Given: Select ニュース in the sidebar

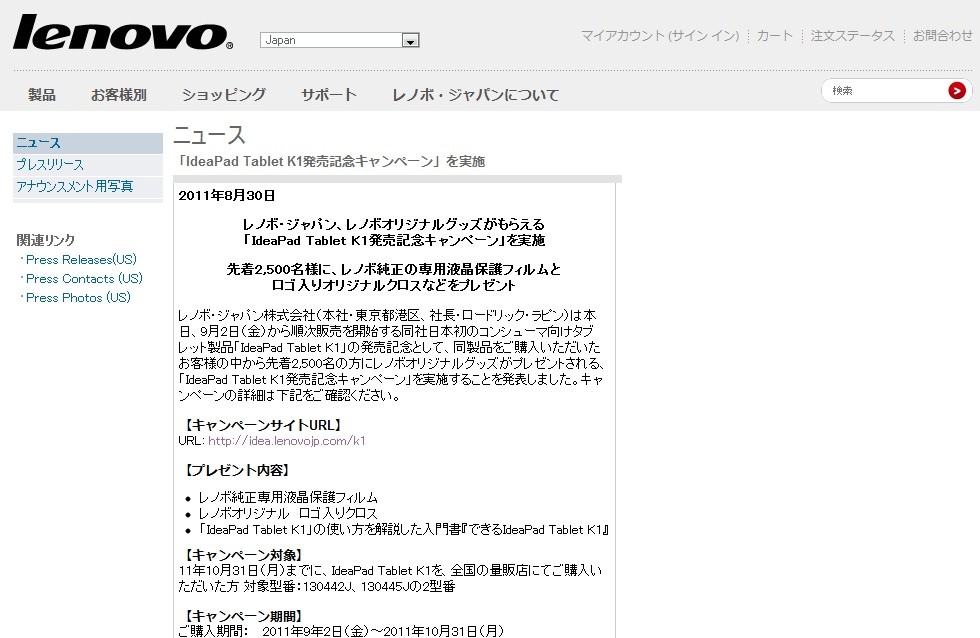Looking at the screenshot, I should 88,143.
